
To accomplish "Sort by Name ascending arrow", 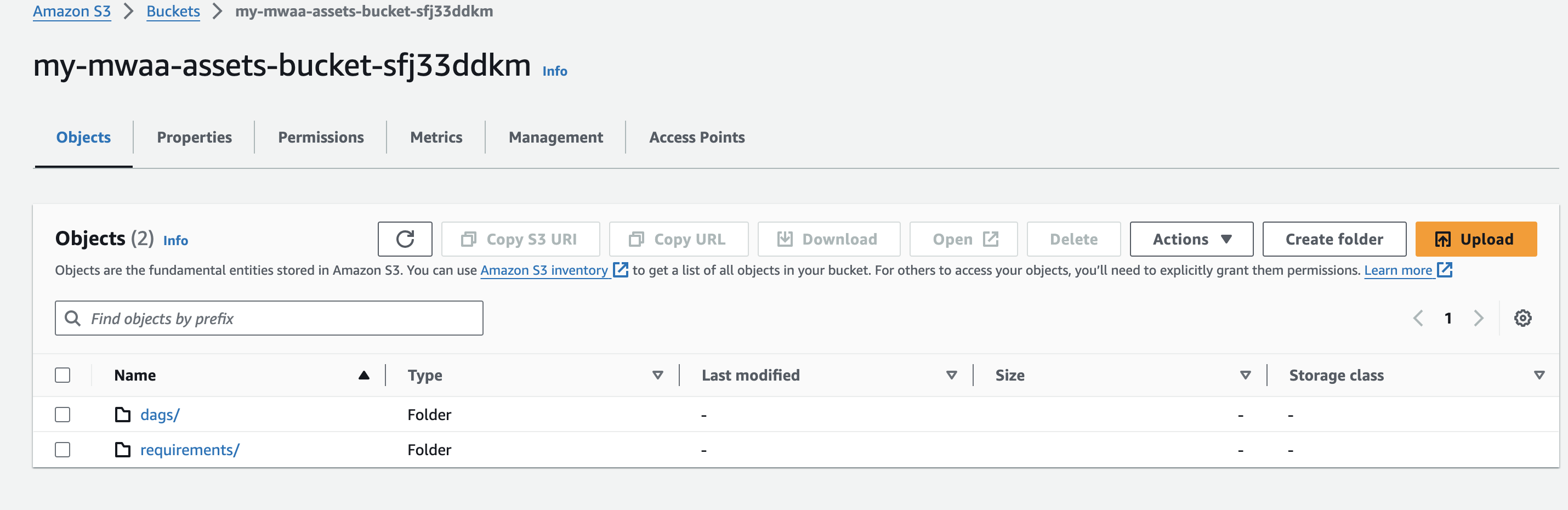I will point(364,375).
